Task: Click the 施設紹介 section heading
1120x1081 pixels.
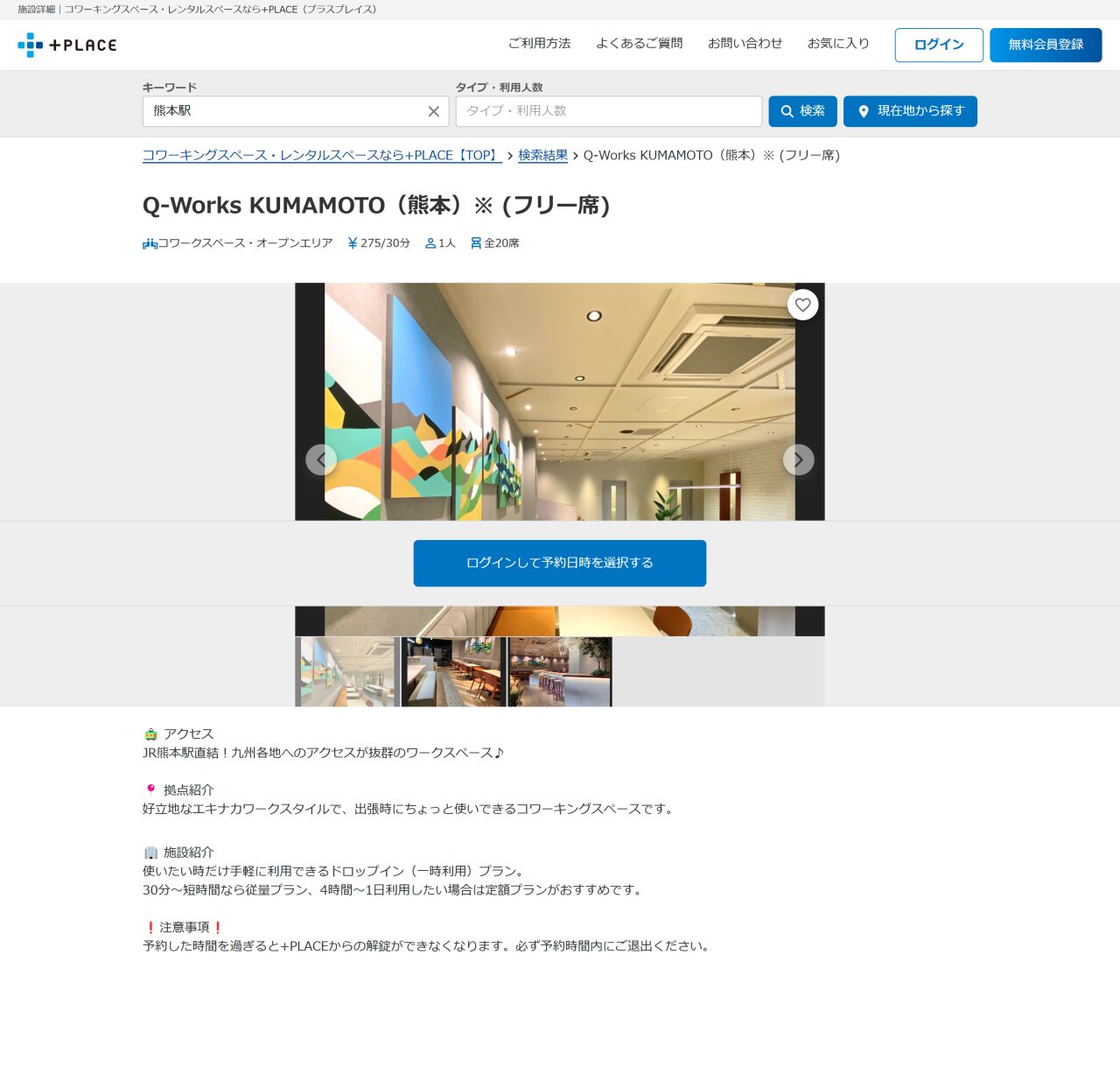Action: (188, 852)
